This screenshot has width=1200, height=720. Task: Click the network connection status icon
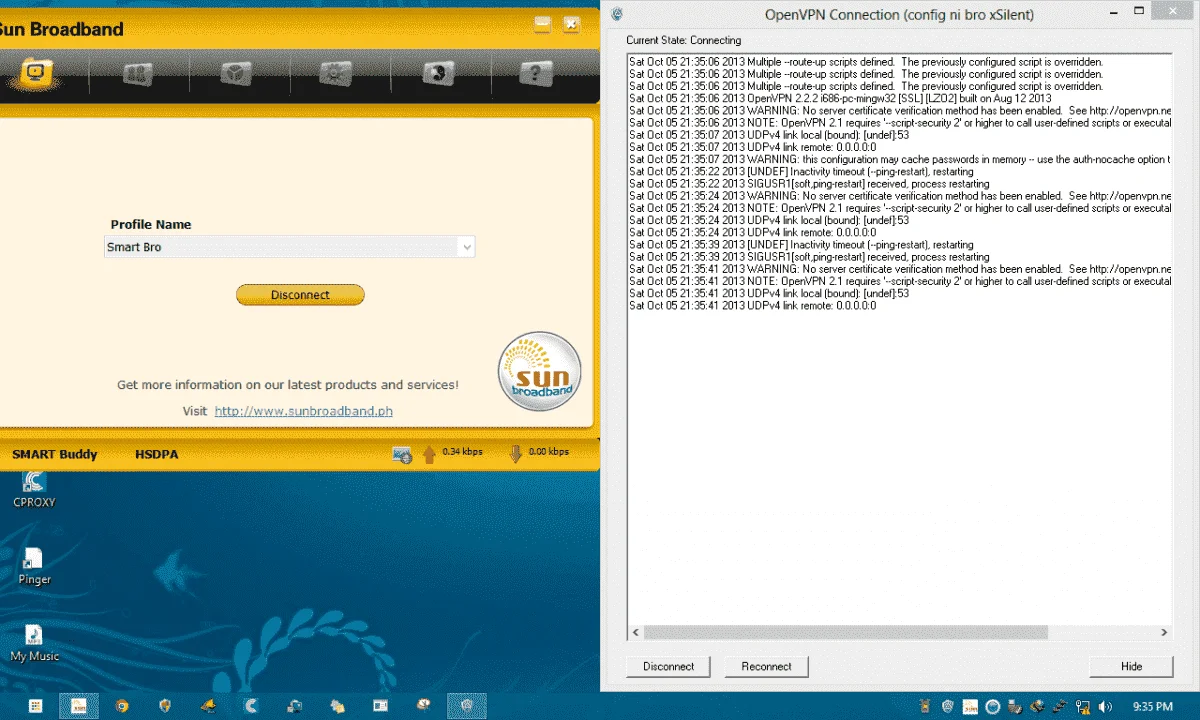click(x=402, y=454)
